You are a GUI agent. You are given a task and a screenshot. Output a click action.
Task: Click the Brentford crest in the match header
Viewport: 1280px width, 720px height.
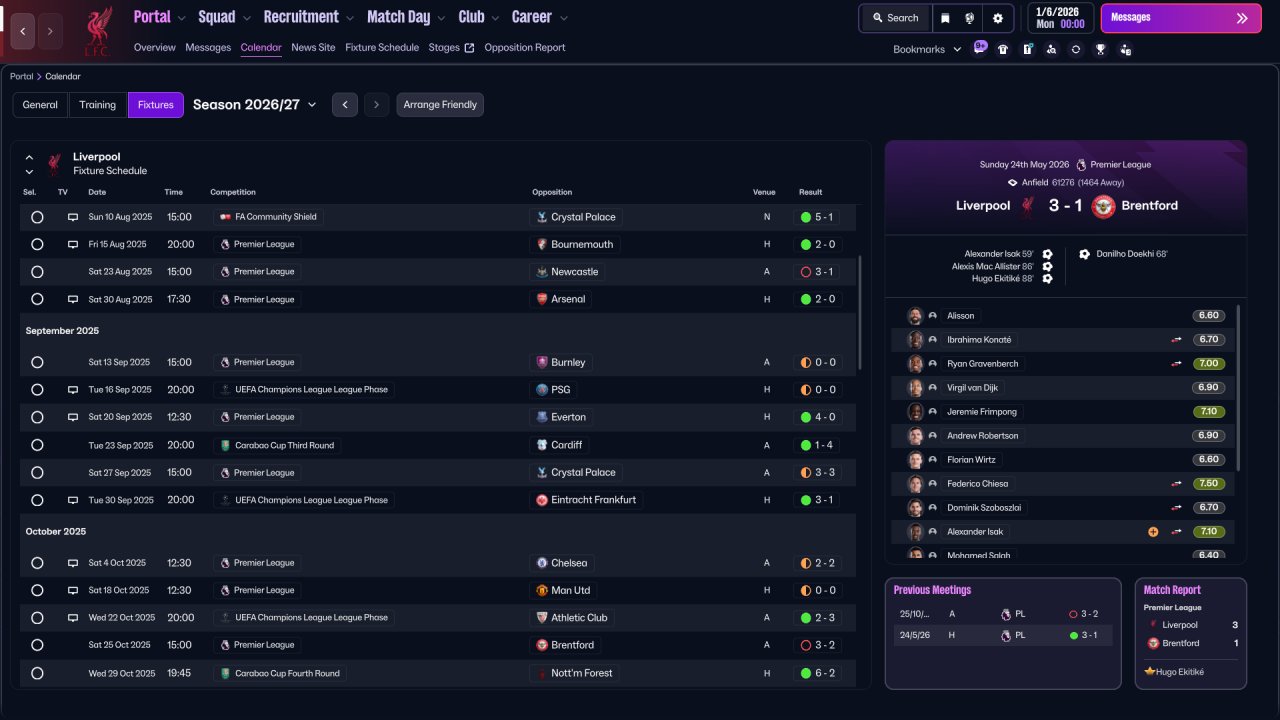point(1103,206)
